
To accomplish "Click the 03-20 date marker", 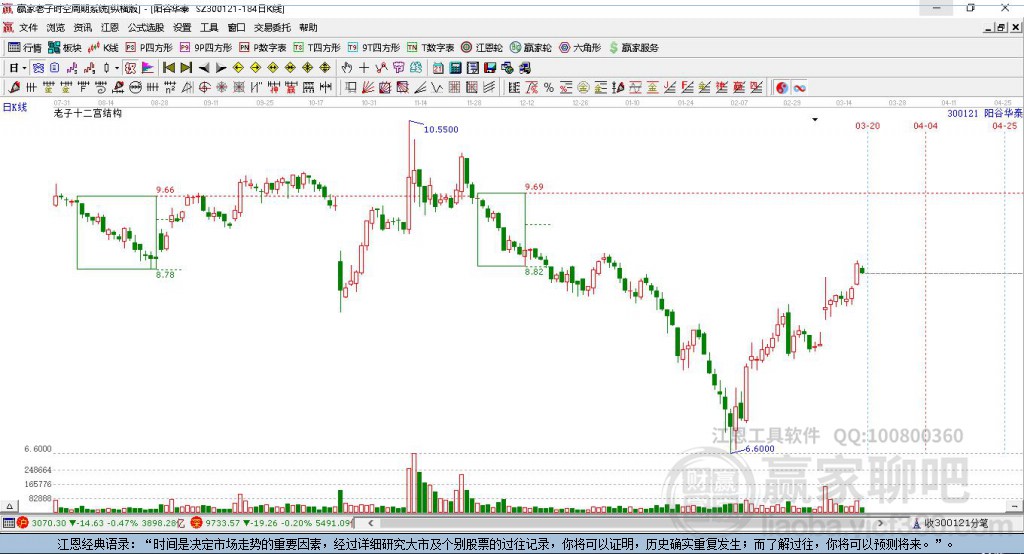I will 868,125.
